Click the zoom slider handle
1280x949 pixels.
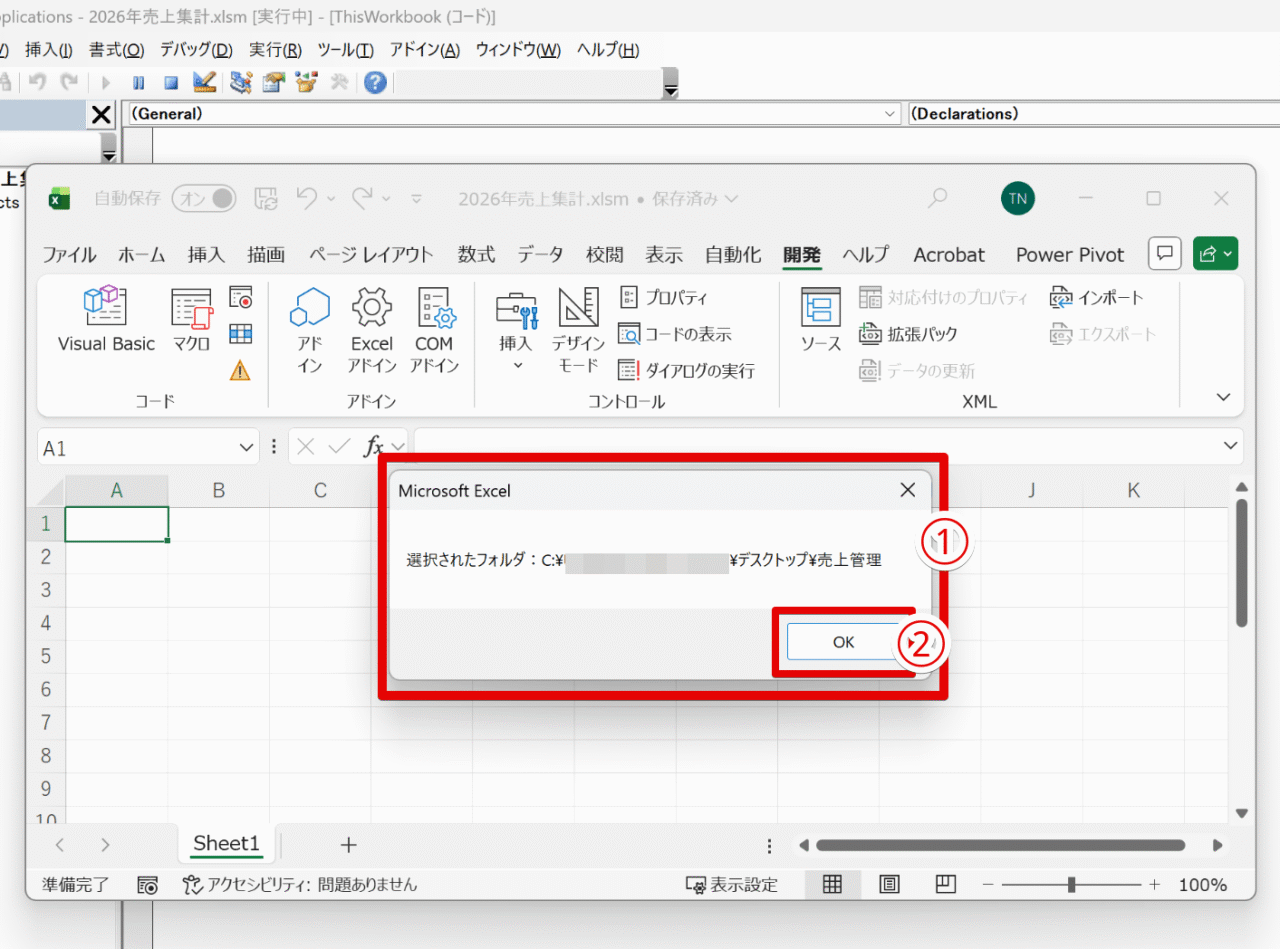[1071, 885]
